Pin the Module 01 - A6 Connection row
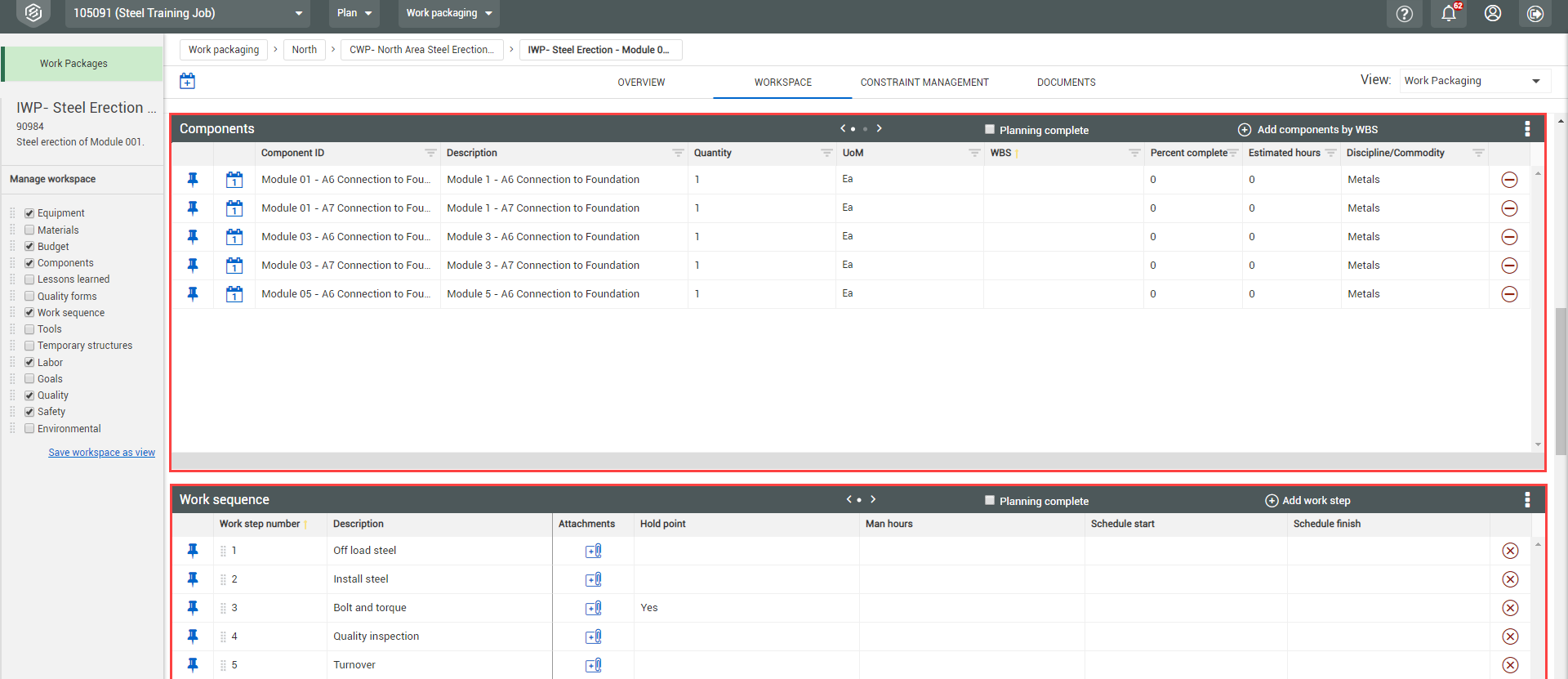The width and height of the screenshot is (1568, 679). 193,180
